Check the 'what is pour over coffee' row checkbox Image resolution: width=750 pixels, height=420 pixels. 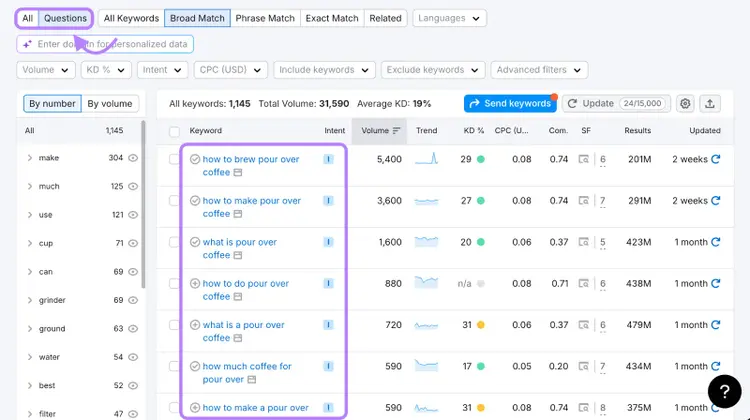[174, 242]
